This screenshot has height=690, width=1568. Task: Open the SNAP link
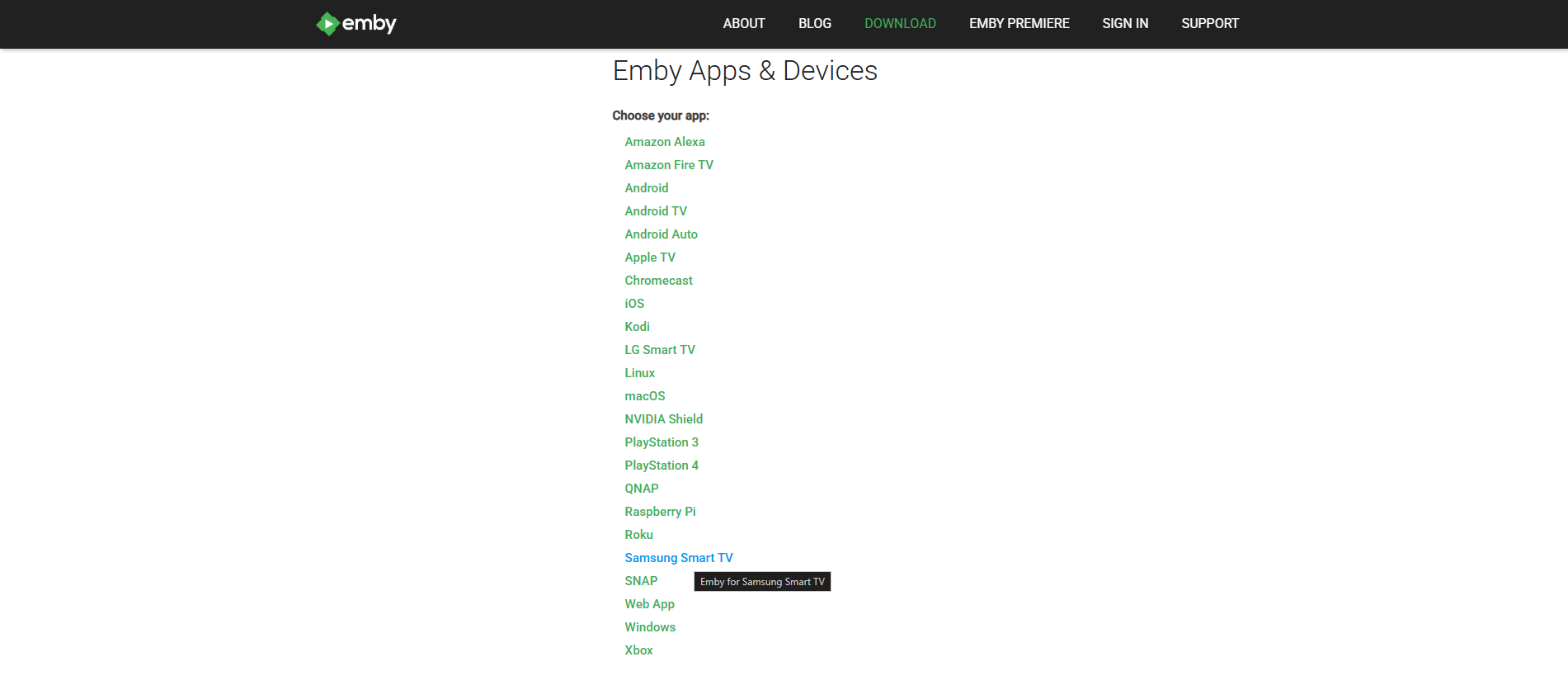point(641,581)
